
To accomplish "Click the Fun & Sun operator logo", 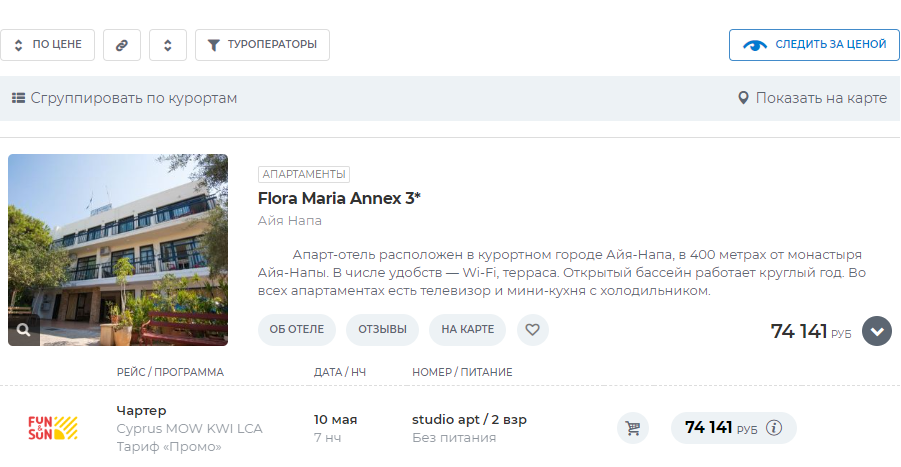I will (x=53, y=429).
